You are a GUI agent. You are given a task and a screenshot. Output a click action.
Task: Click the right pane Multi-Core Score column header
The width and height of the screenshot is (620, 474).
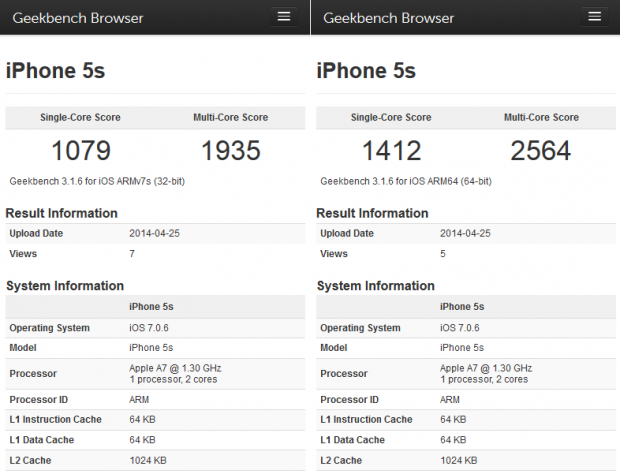click(x=541, y=117)
